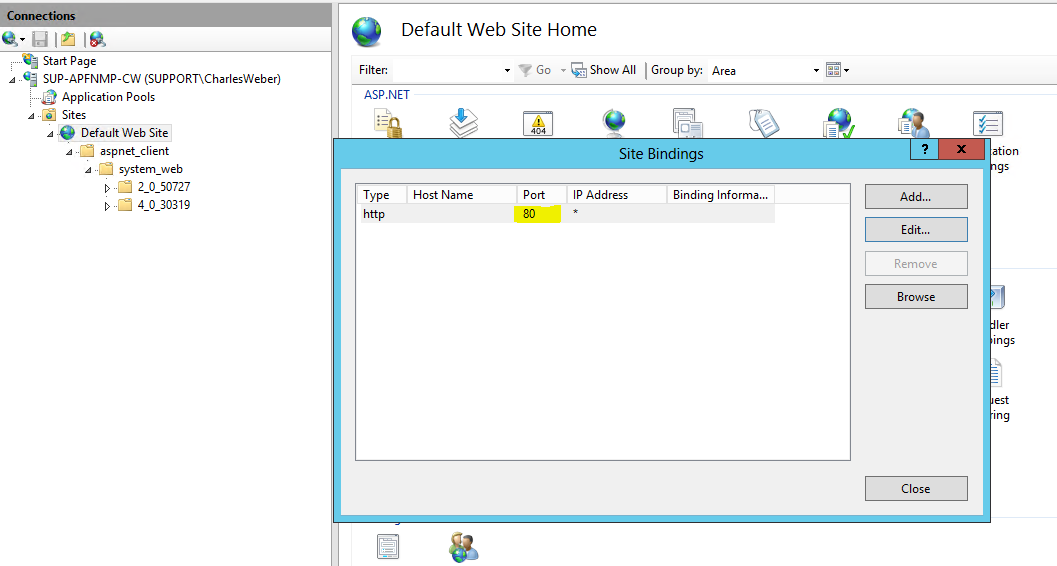Viewport: 1057px width, 566px height.
Task: Select Start Page in the Connections tree
Action: (x=69, y=61)
